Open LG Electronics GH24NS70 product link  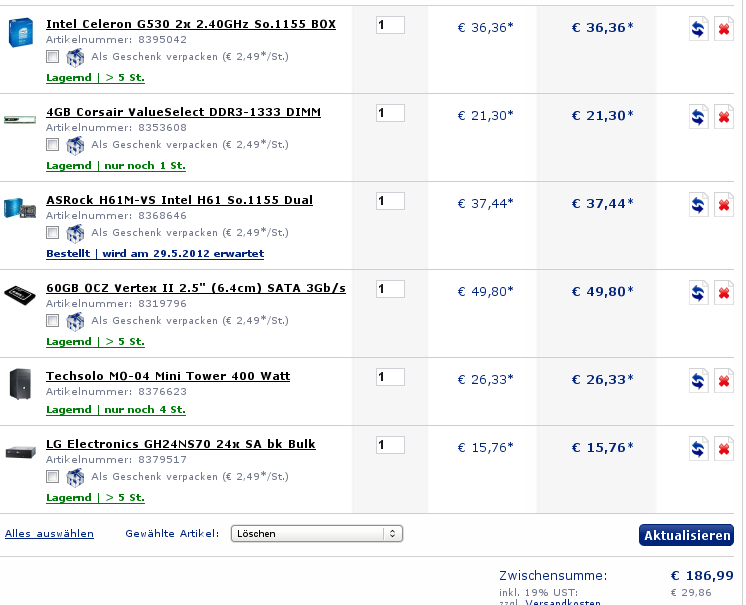(x=181, y=444)
